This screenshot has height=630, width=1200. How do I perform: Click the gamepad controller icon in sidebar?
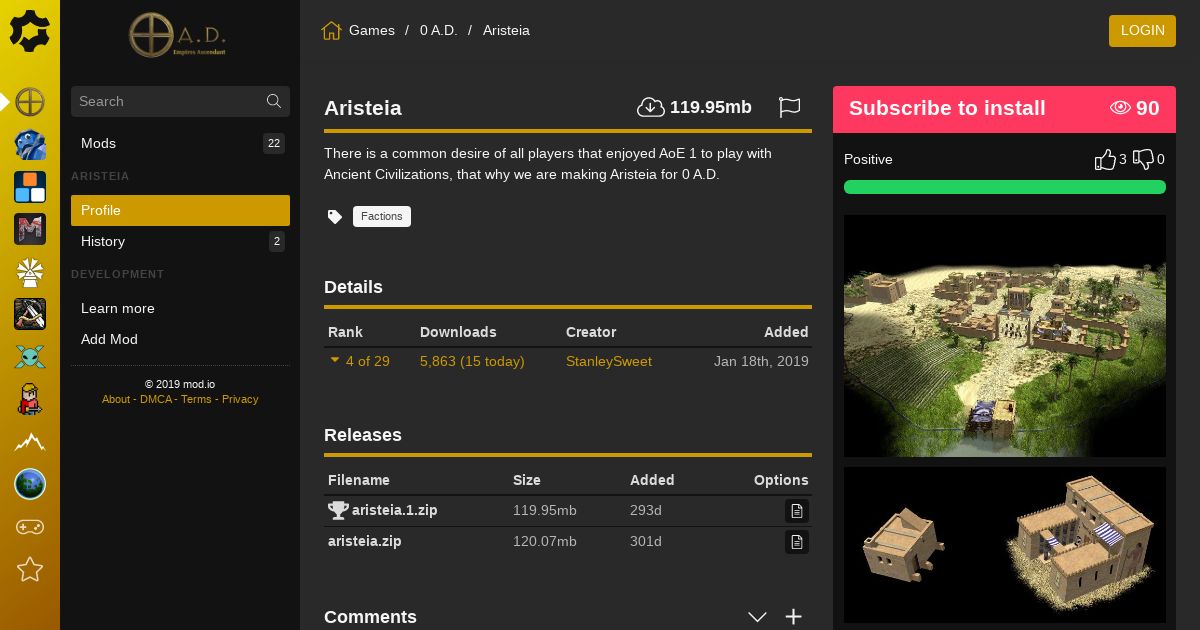[x=30, y=527]
